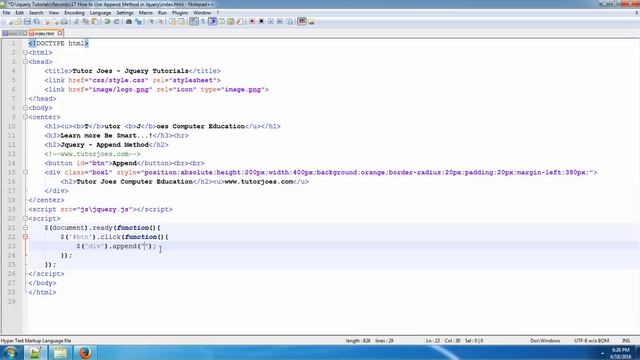Print the file with the Print icon
The image size is (640, 360).
(64, 22)
